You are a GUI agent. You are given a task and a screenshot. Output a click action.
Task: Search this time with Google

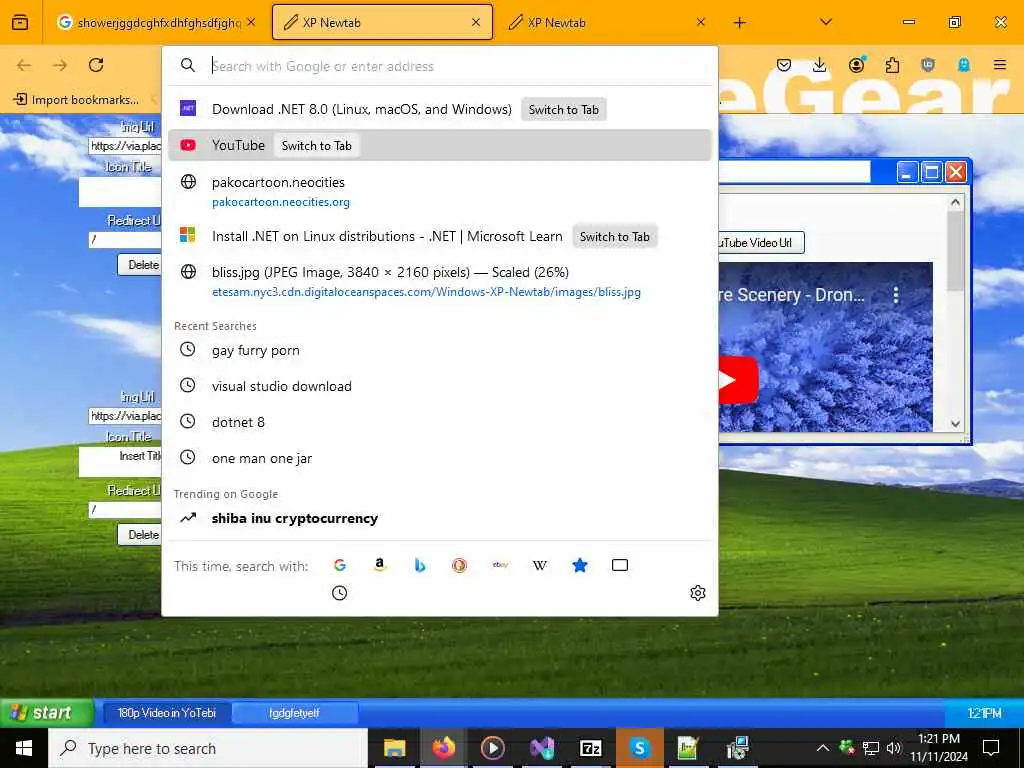click(340, 565)
